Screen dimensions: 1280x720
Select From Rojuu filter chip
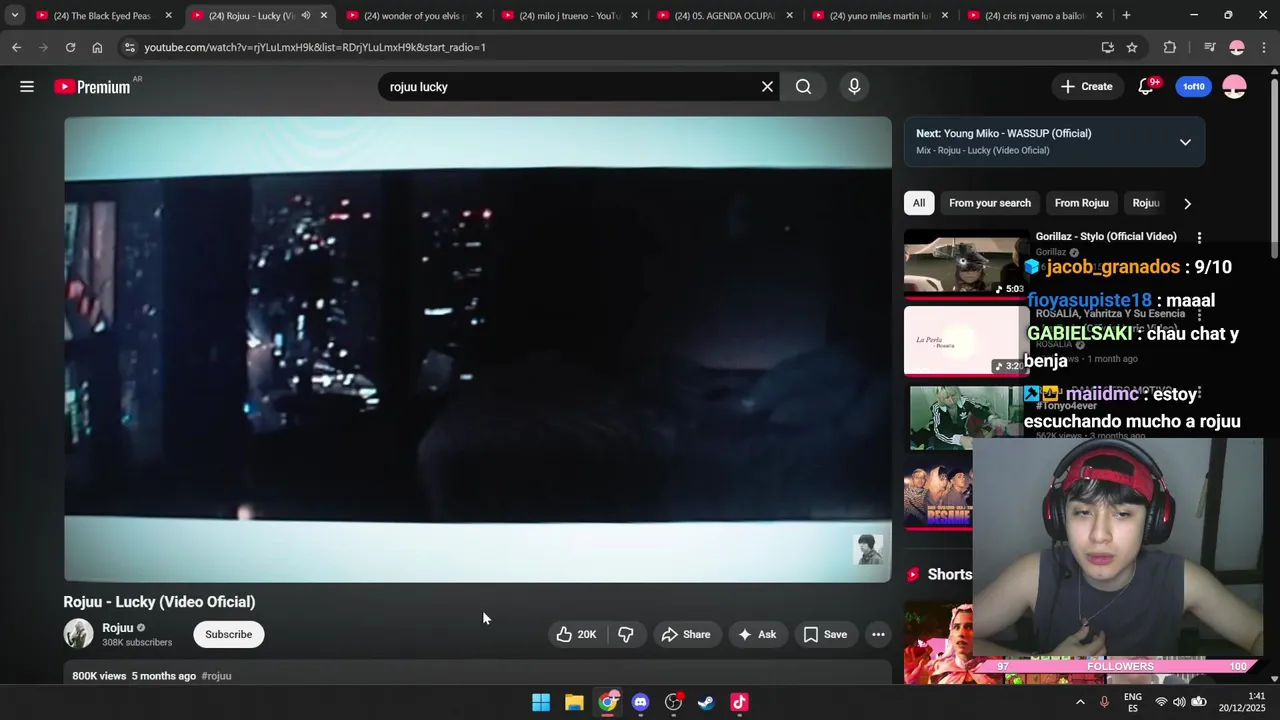[1082, 203]
